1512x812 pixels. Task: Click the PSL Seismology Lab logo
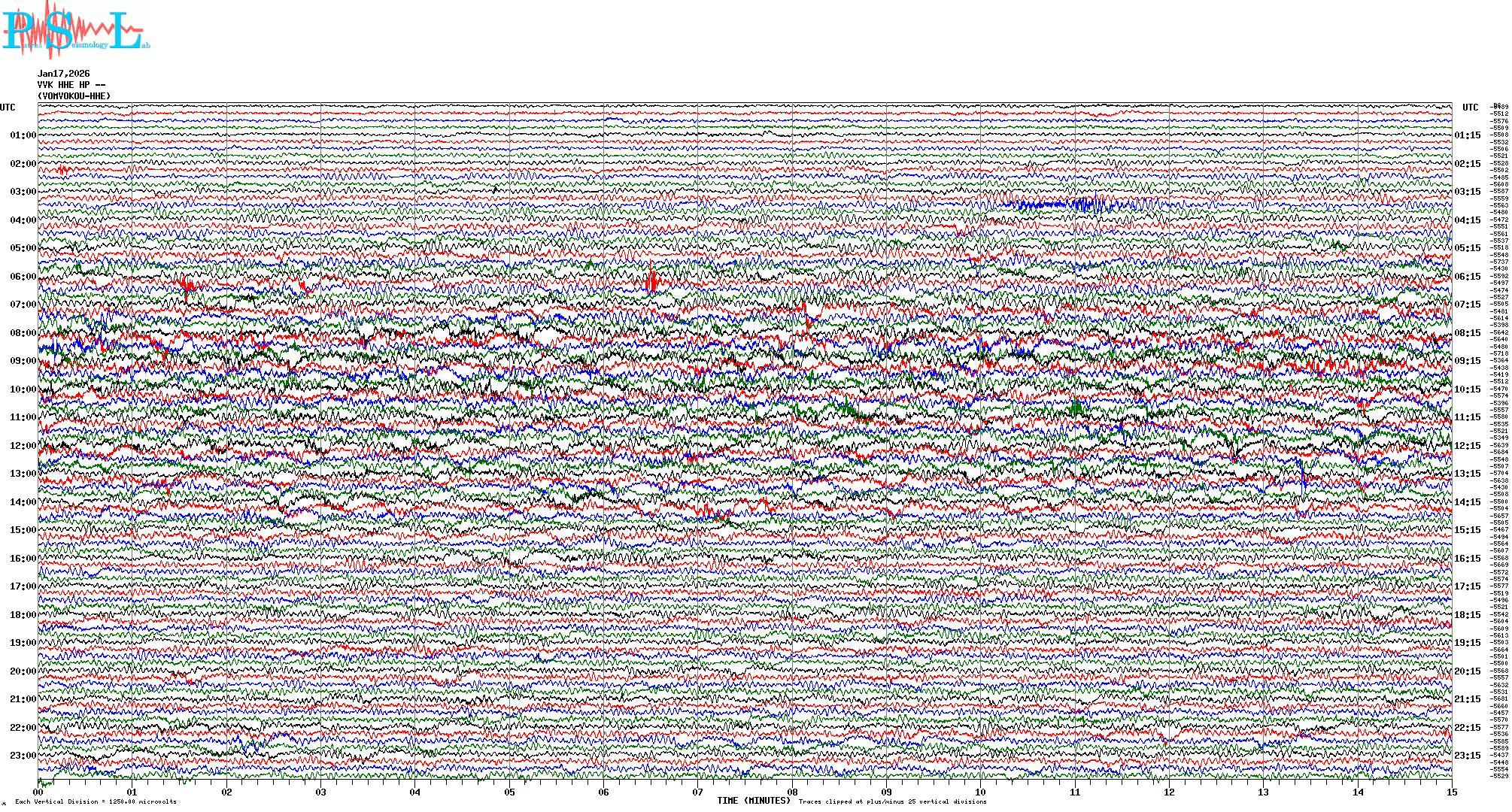[75, 30]
